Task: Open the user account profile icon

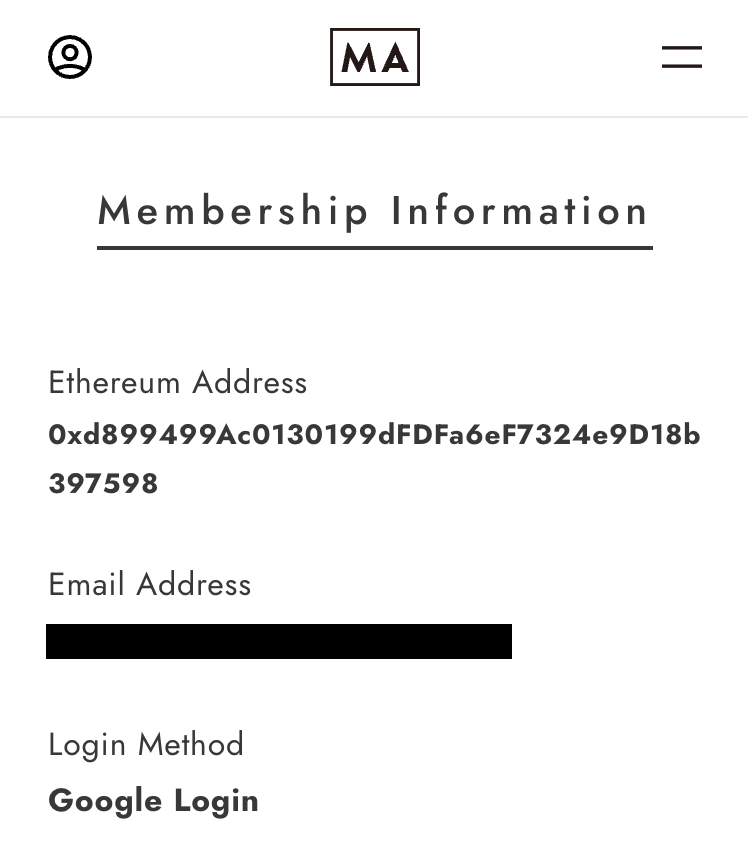Action: tap(70, 57)
